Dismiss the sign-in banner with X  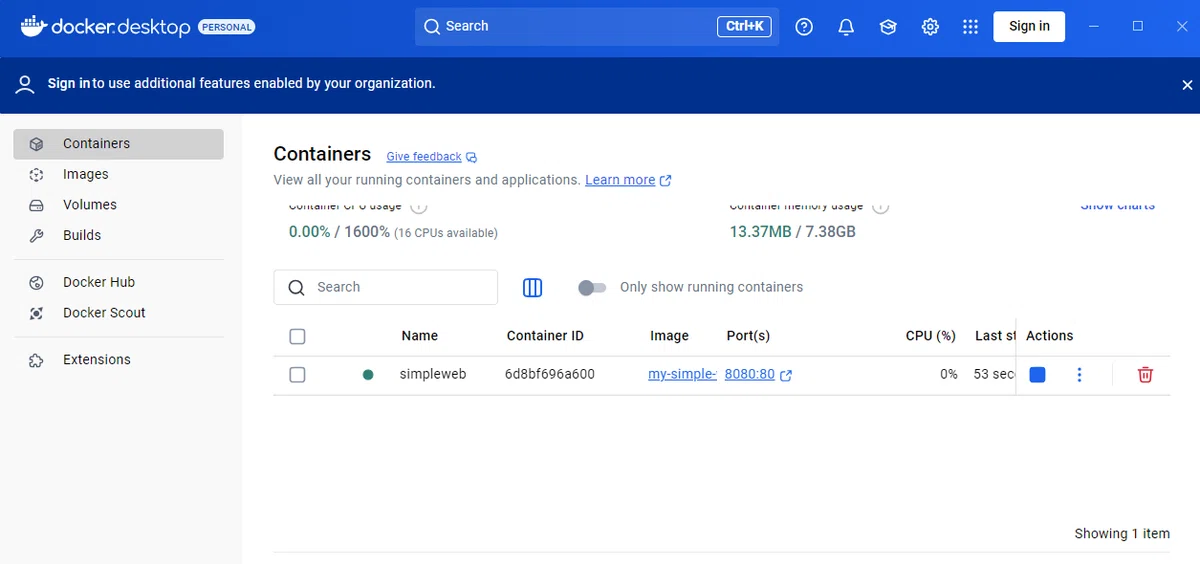tap(1185, 85)
